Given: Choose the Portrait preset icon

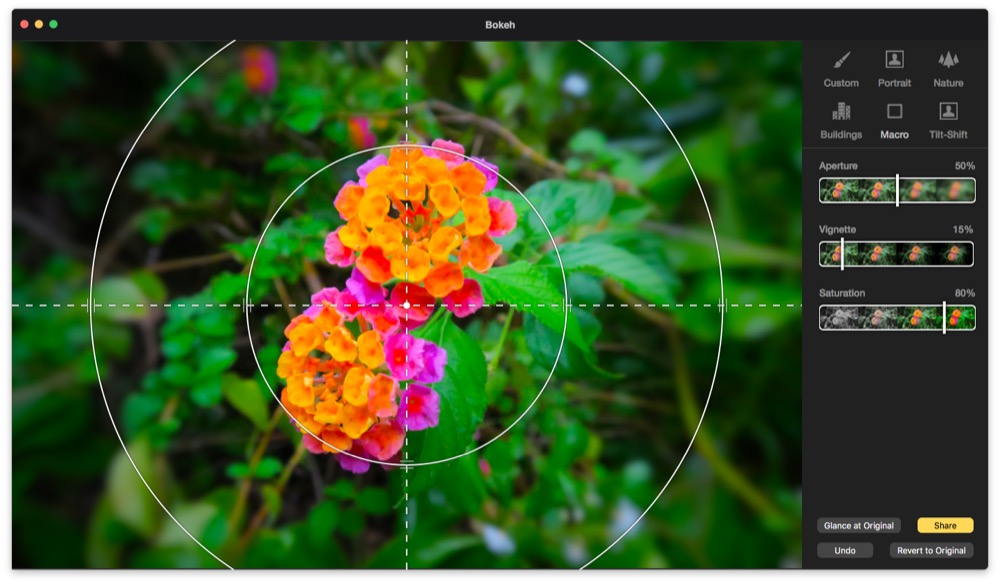Looking at the screenshot, I should tap(894, 59).
